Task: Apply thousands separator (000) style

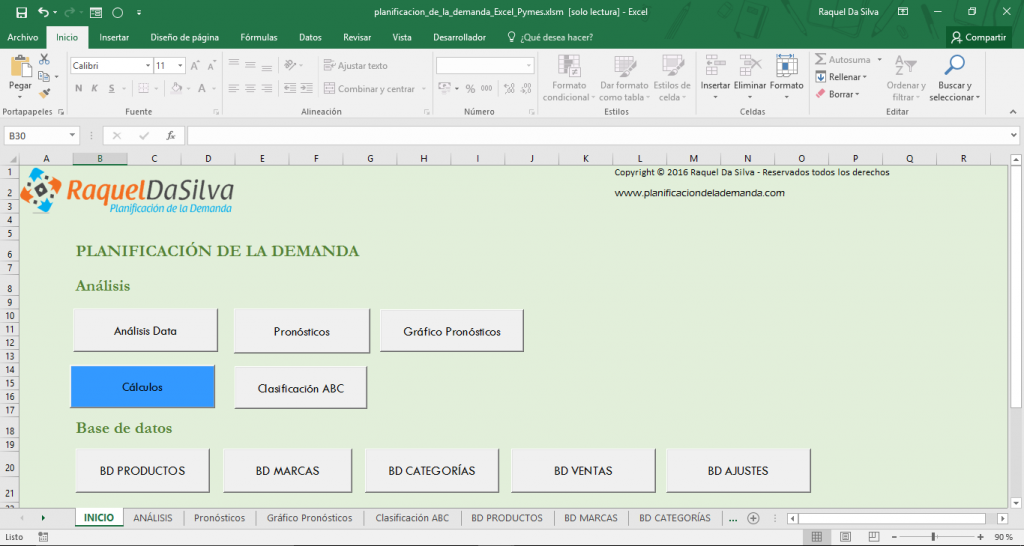Action: tap(487, 88)
